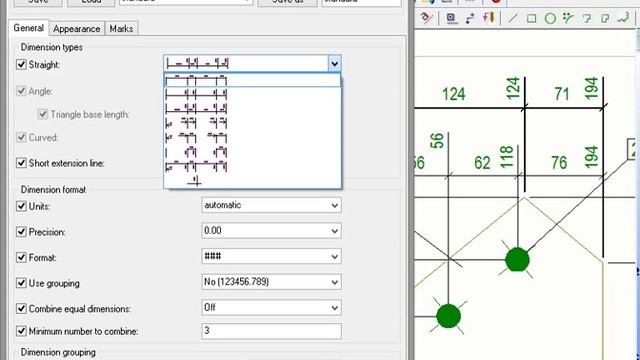Open the Precision dropdown showing 0.00

coord(271,231)
